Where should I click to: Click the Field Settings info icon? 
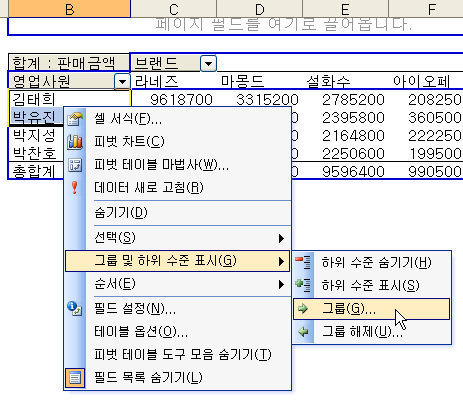coord(75,308)
